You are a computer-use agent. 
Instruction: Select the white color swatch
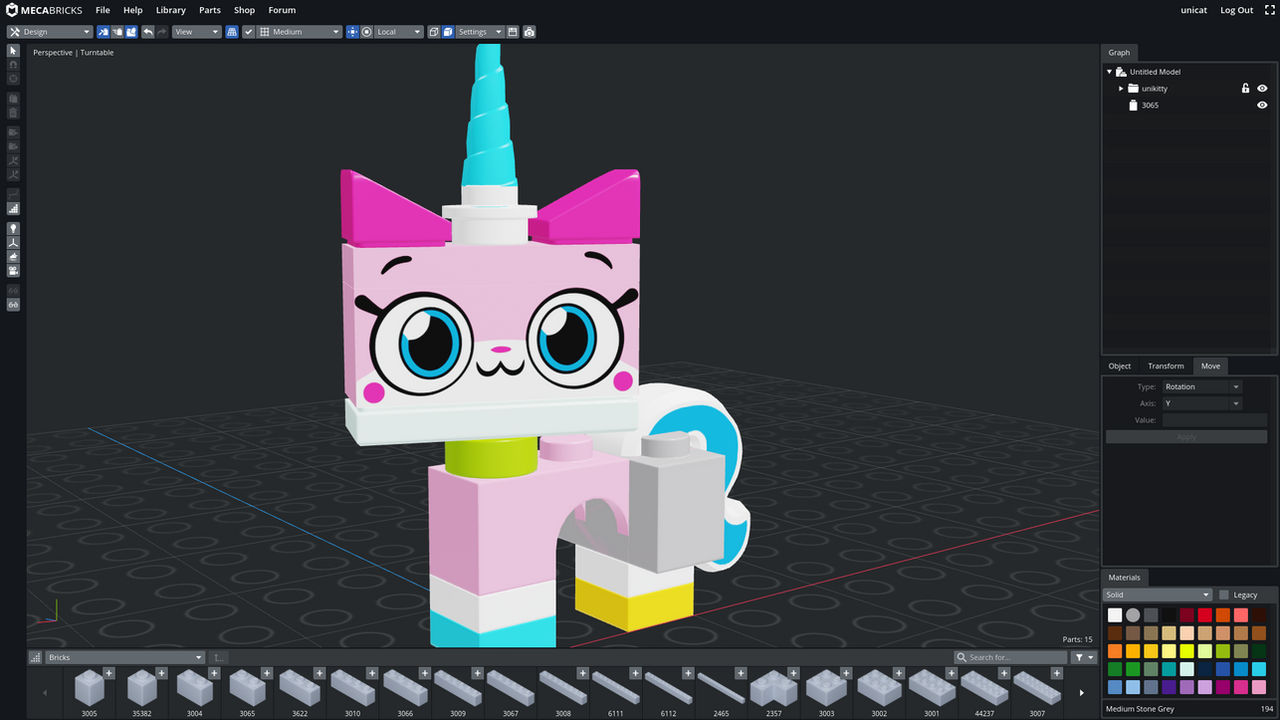(x=1115, y=615)
